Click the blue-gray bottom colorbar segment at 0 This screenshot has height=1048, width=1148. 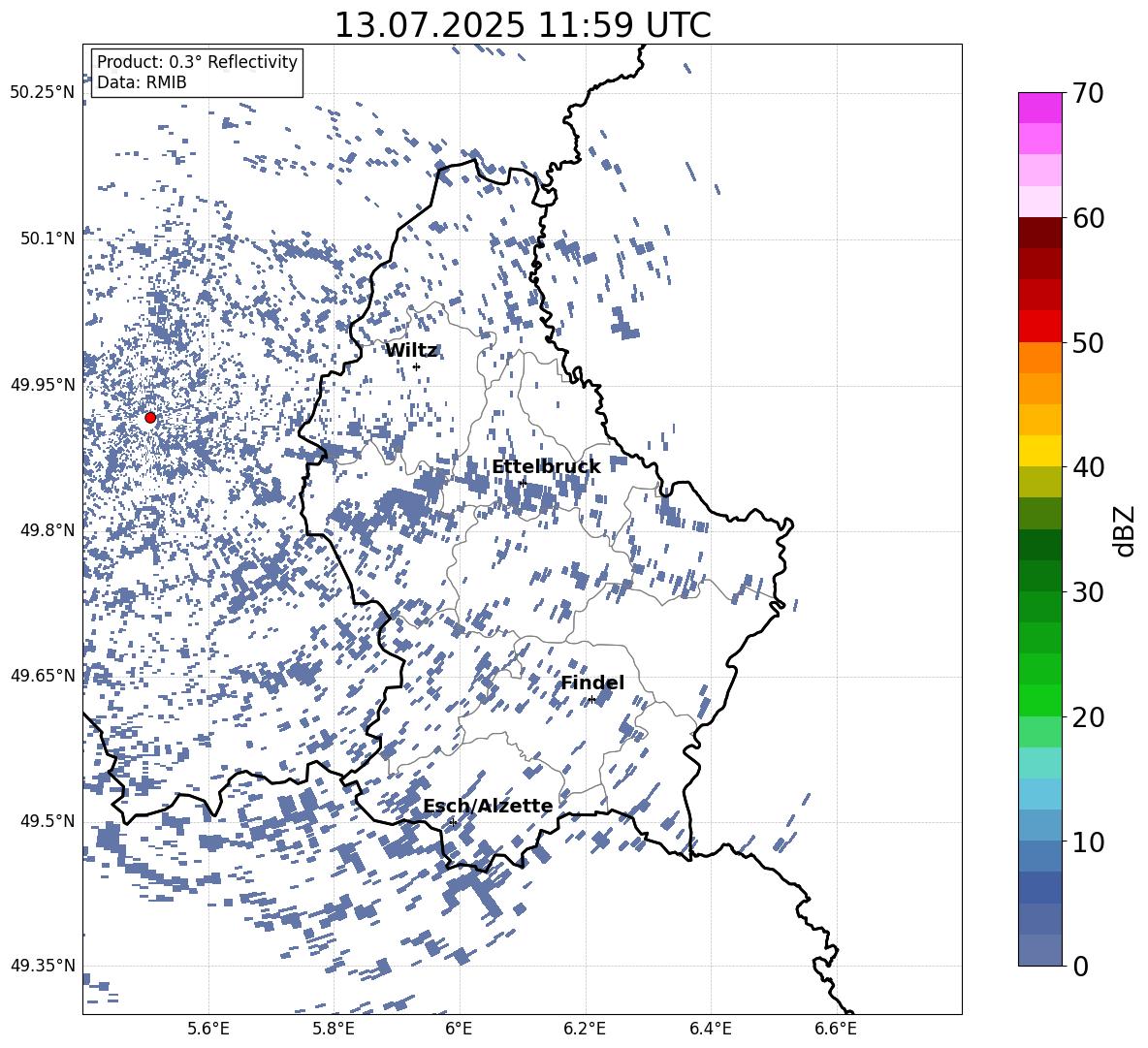click(x=1039, y=950)
